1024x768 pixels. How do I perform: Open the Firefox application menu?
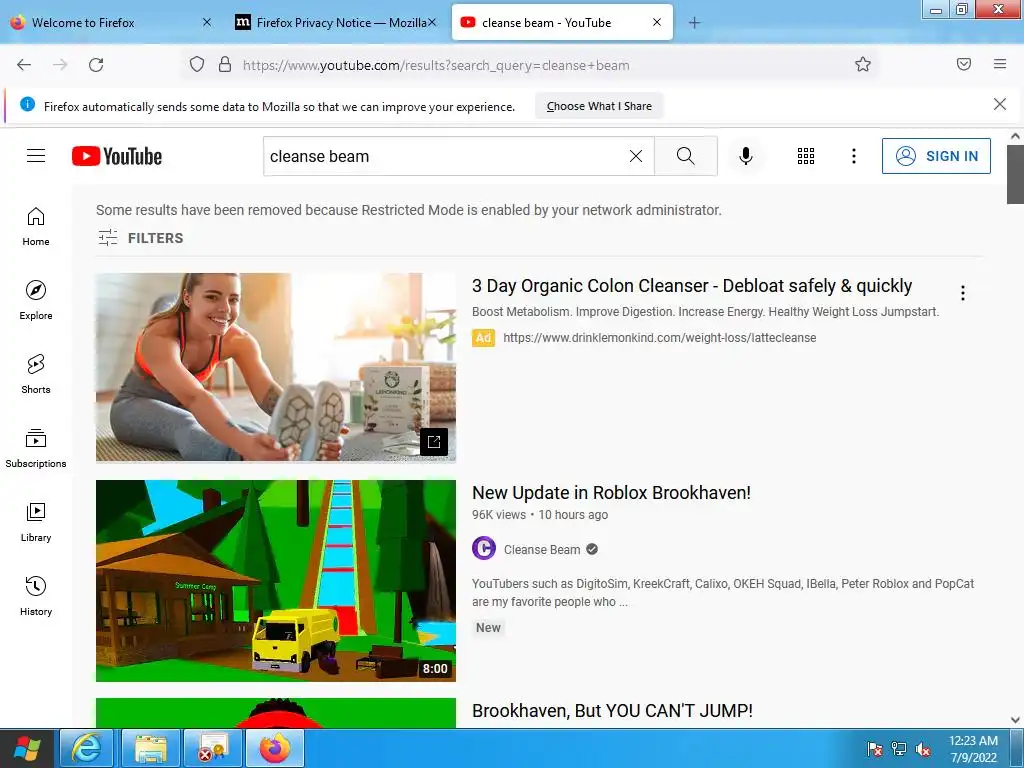[x=1000, y=64]
